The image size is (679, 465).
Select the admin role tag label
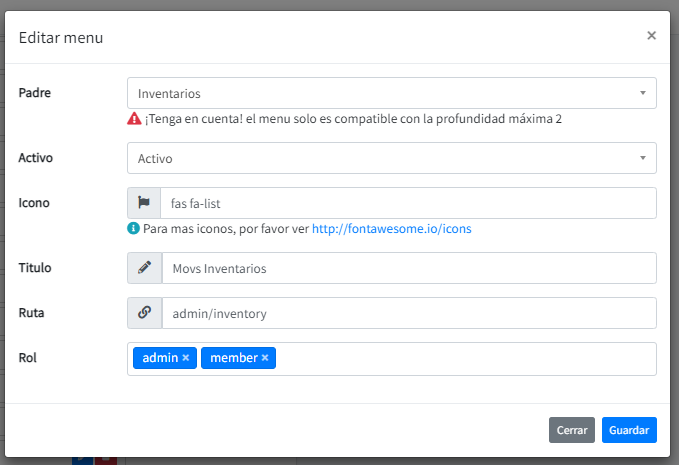(x=160, y=358)
